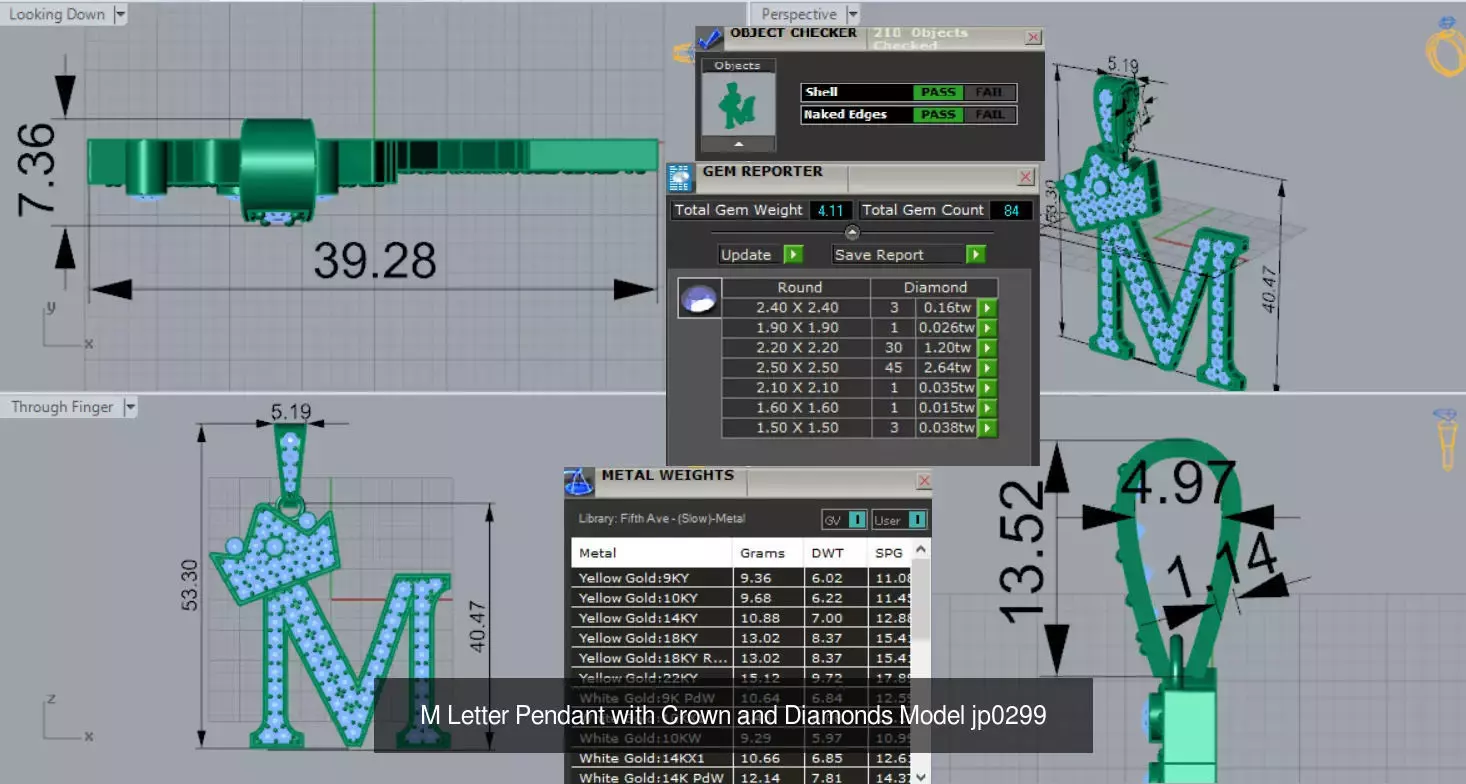
Task: Click Metal Weights scrollbar up arrow
Action: [x=921, y=549]
